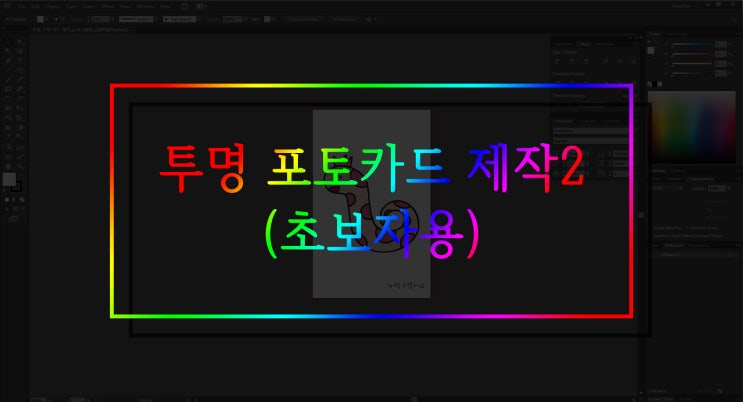Image resolution: width=743 pixels, height=402 pixels.
Task: Open the control bar stroke color swatch
Action: (56, 19)
